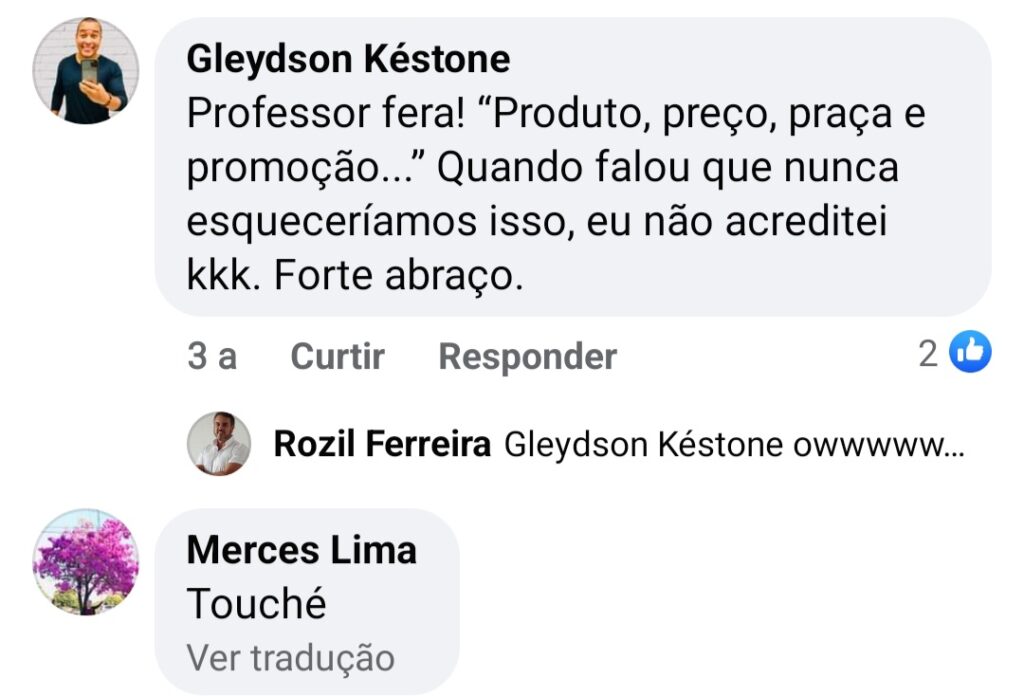
Task: Click the "Touché" comment text
Action: (x=257, y=604)
